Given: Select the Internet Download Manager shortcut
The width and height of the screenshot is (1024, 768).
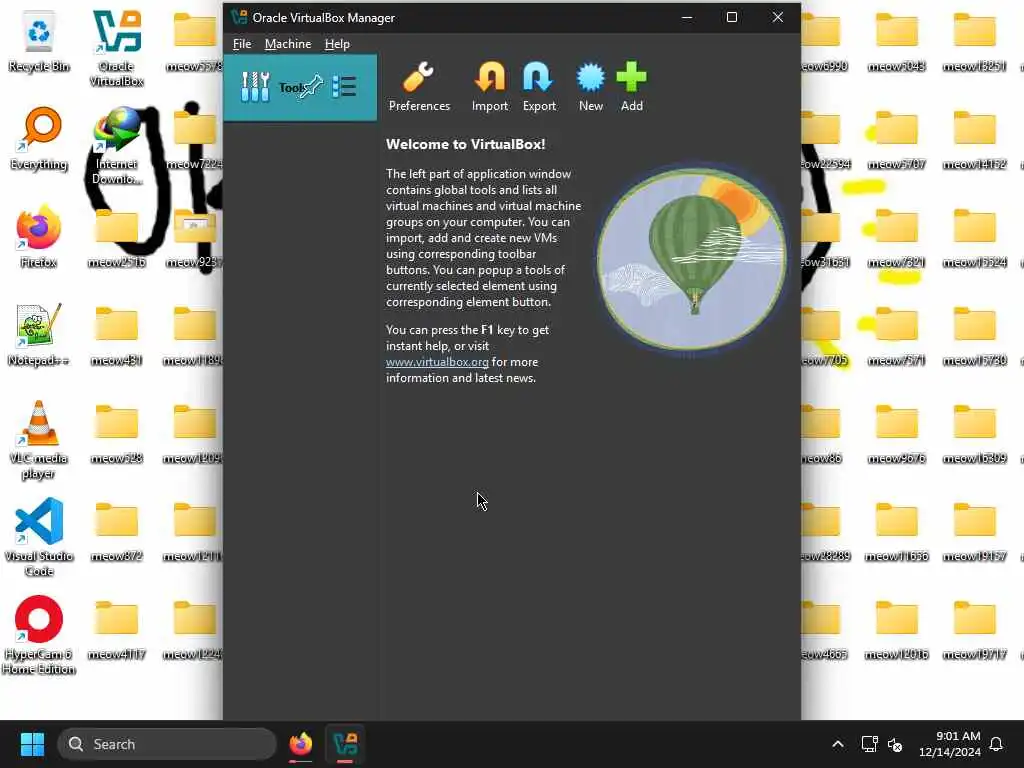Looking at the screenshot, I should pyautogui.click(x=116, y=146).
